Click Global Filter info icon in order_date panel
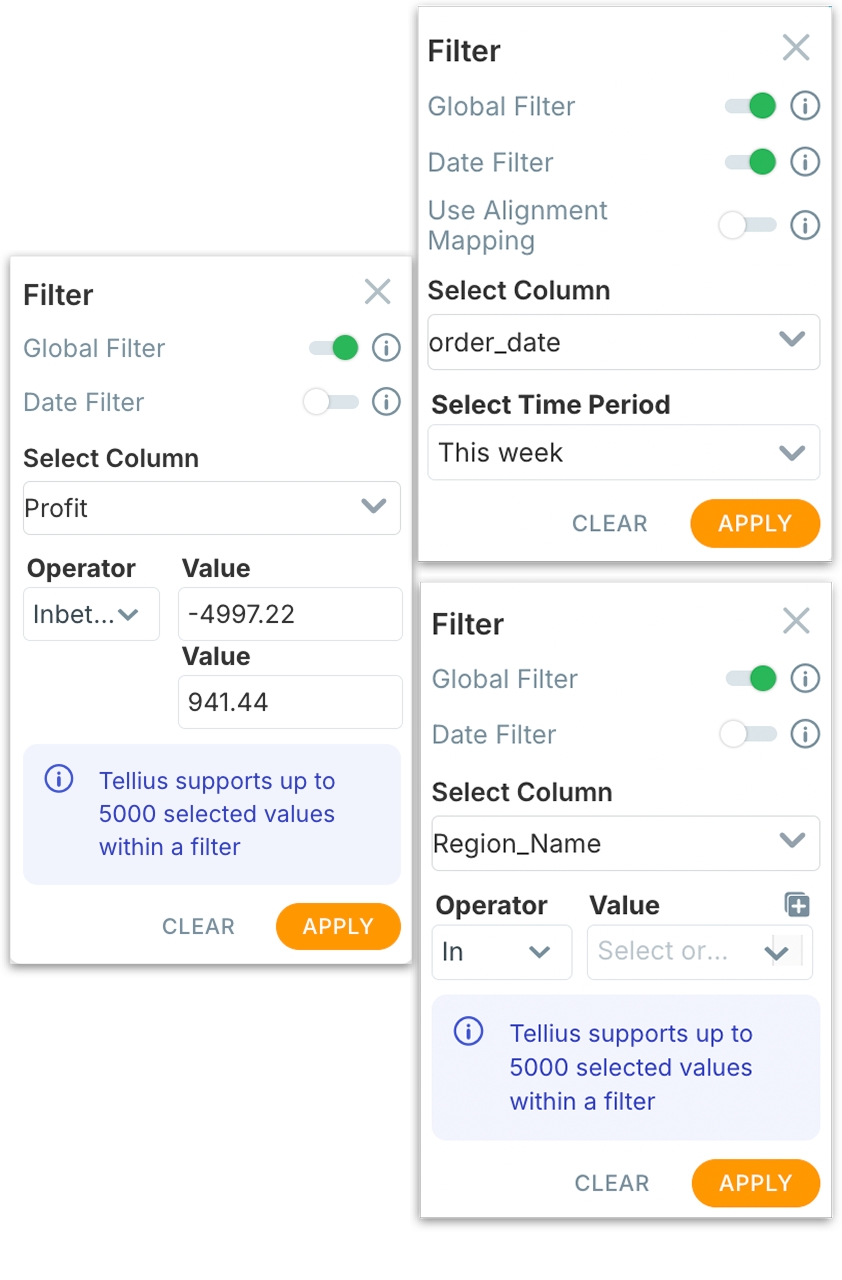842x1280 pixels. click(805, 106)
